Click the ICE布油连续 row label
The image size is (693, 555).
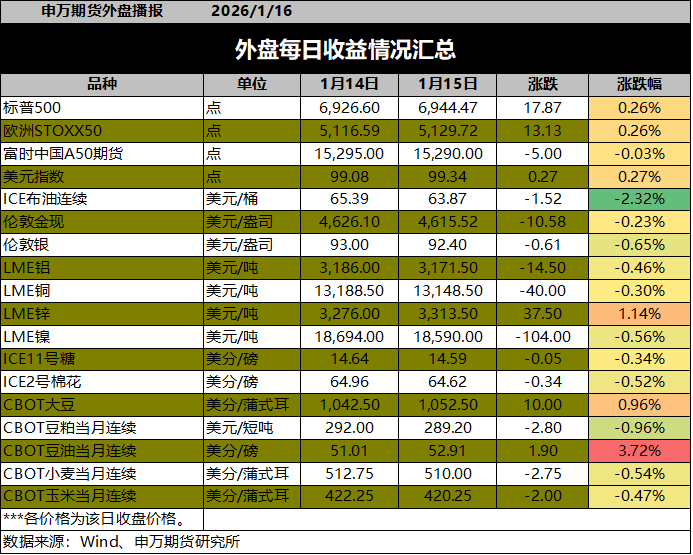point(45,199)
